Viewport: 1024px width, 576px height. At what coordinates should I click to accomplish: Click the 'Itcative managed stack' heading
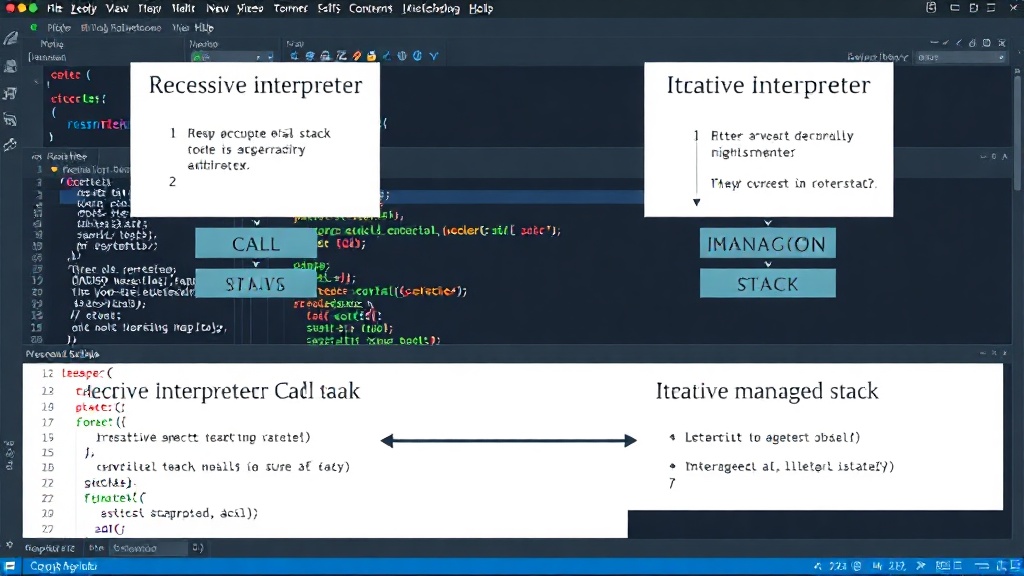coord(767,391)
